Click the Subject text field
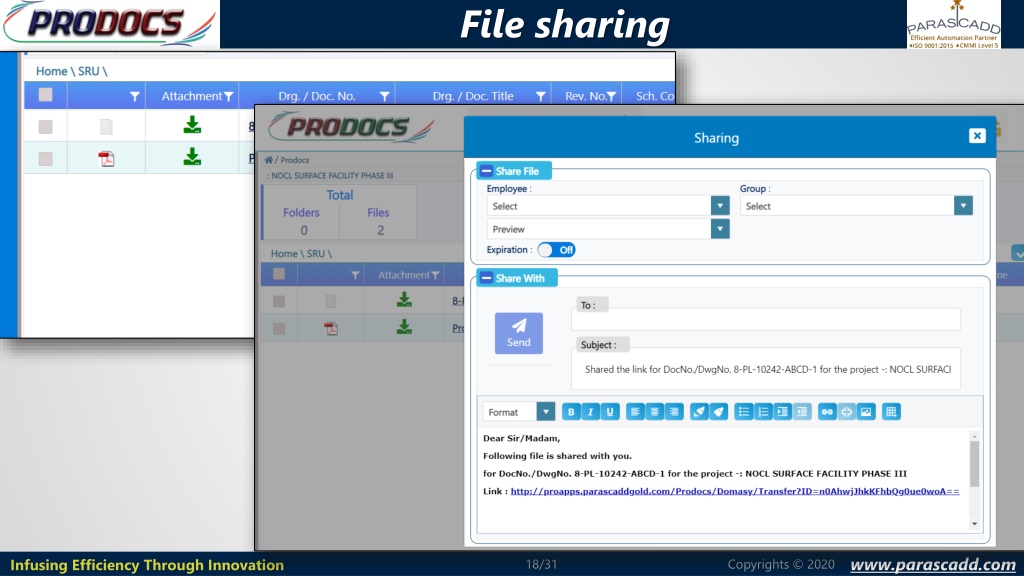This screenshot has height=576, width=1024. click(x=765, y=369)
